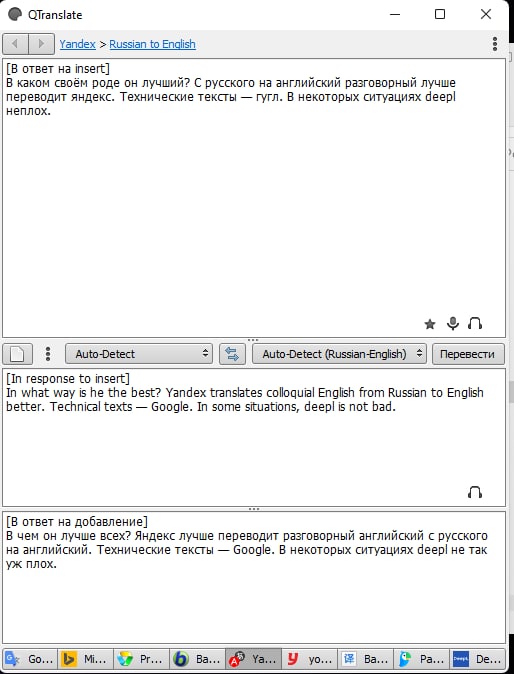Screen dimensions: 514x674
Task: Open three-dot menu beside the clear button
Action: [x=48, y=354]
